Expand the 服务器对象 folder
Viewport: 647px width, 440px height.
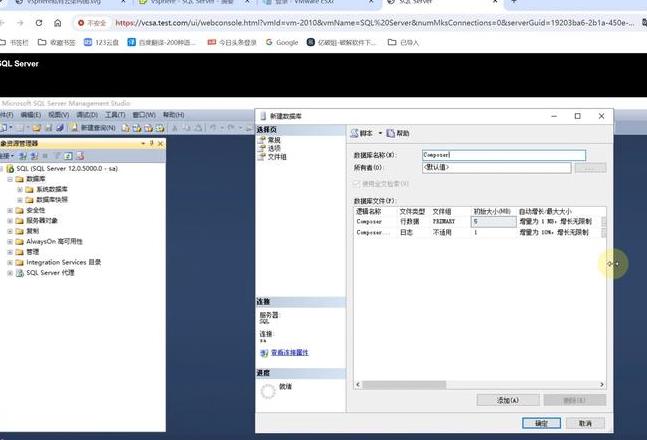point(10,221)
